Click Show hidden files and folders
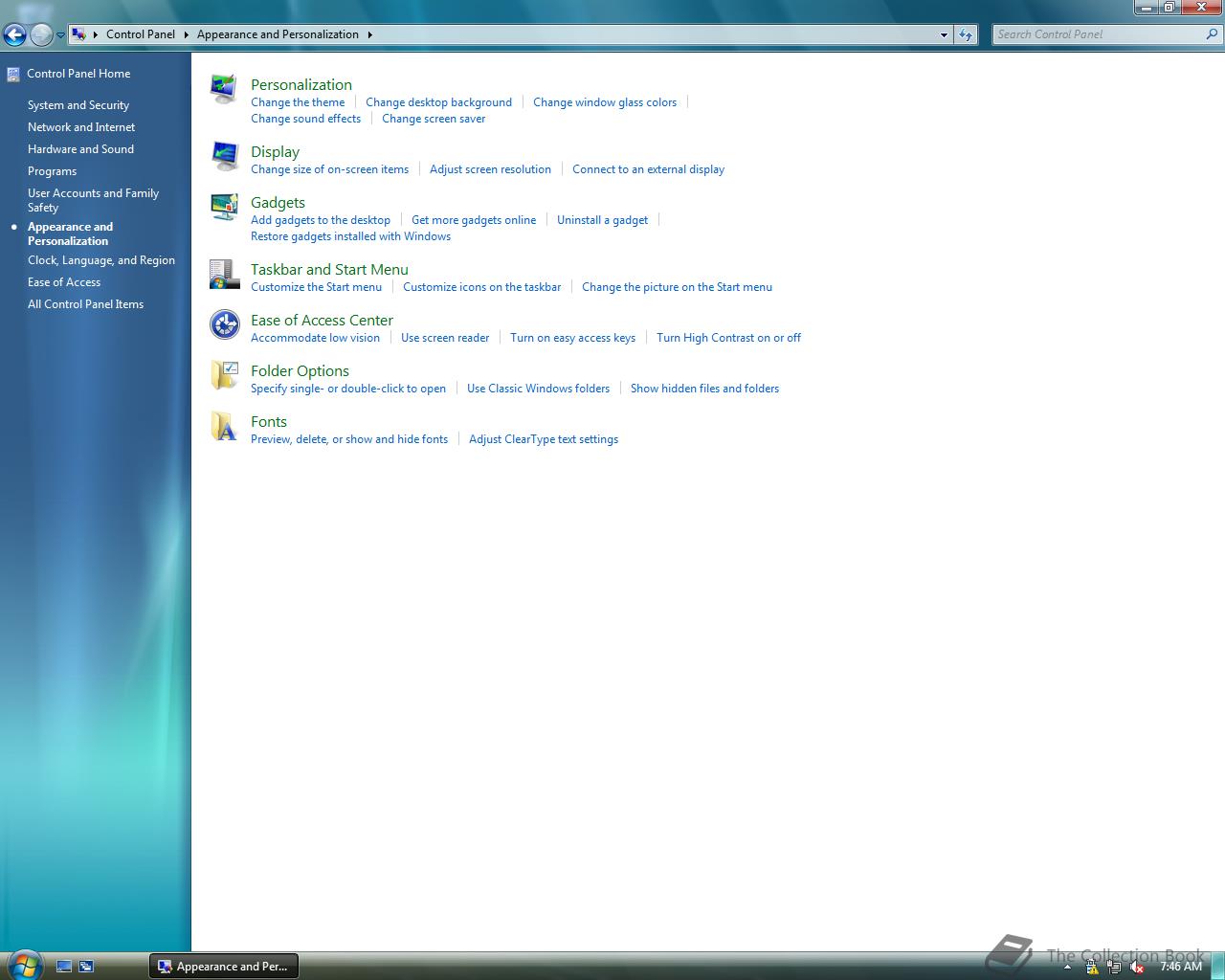Screen dimensions: 1225x980 (704, 389)
